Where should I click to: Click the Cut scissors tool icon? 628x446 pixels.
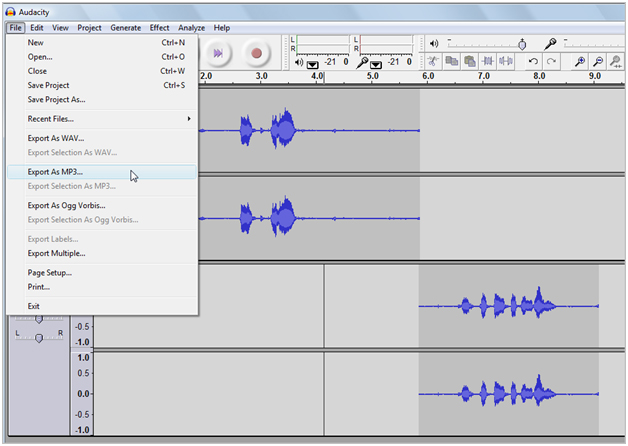433,61
